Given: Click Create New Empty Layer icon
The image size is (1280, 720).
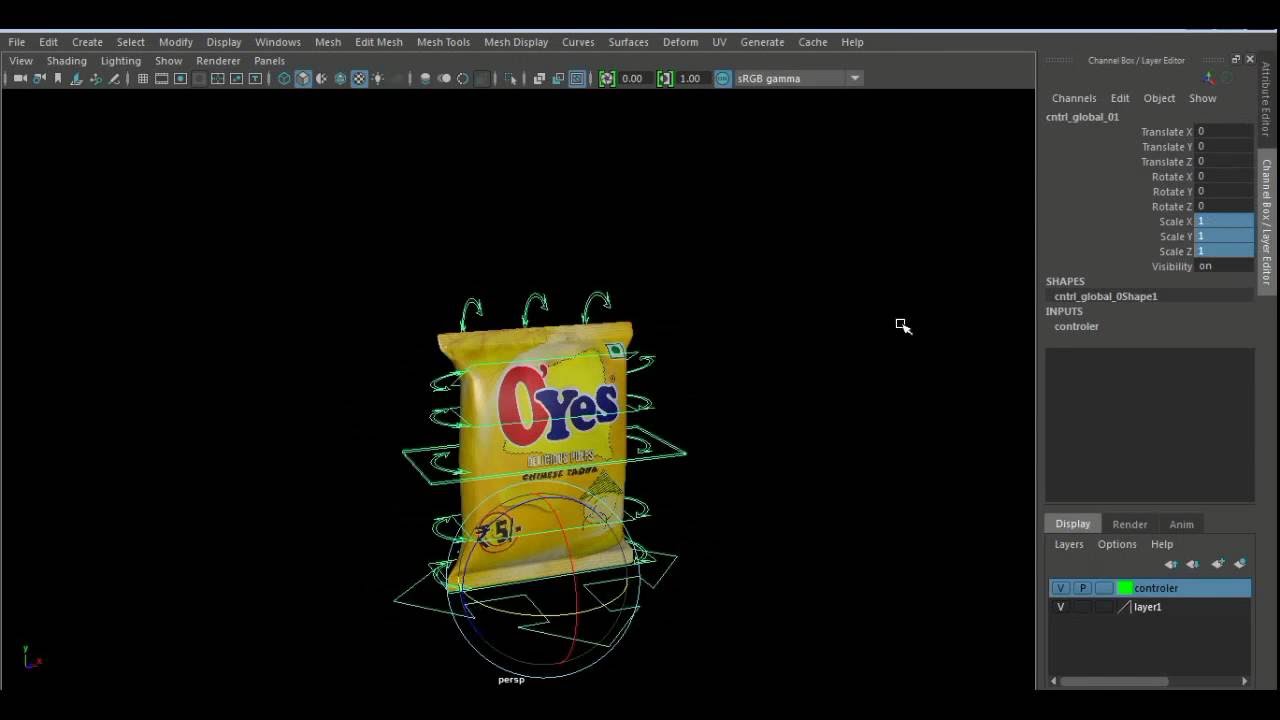Looking at the screenshot, I should point(1218,564).
